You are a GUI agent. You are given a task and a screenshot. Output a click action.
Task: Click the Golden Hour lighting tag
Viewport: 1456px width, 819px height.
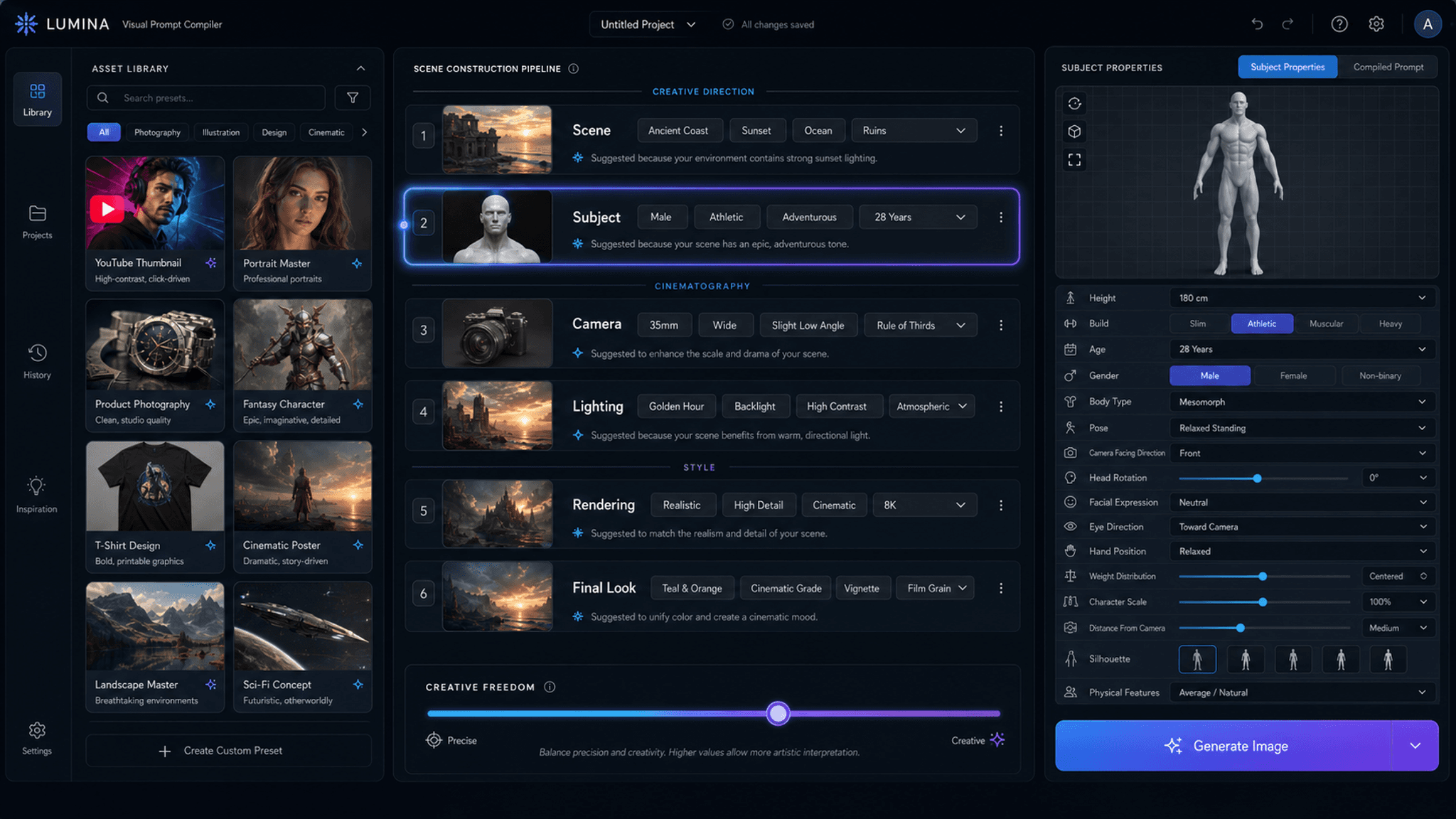[676, 407]
